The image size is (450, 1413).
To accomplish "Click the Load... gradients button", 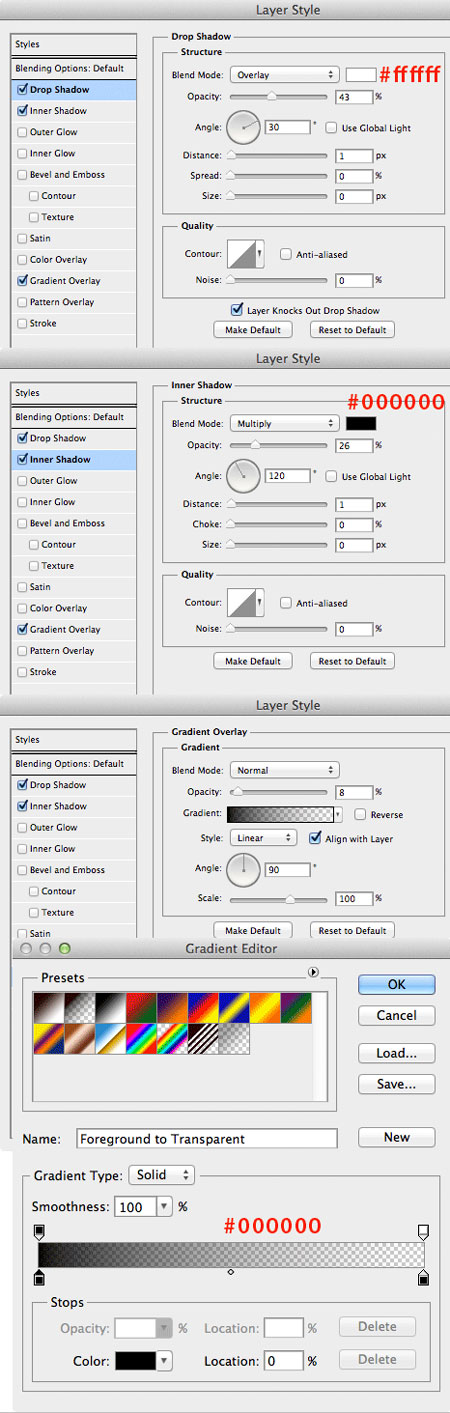I will [x=396, y=1053].
